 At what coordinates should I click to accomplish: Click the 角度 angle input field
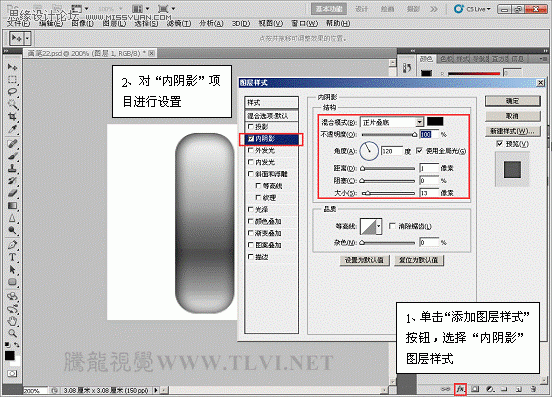[391, 151]
